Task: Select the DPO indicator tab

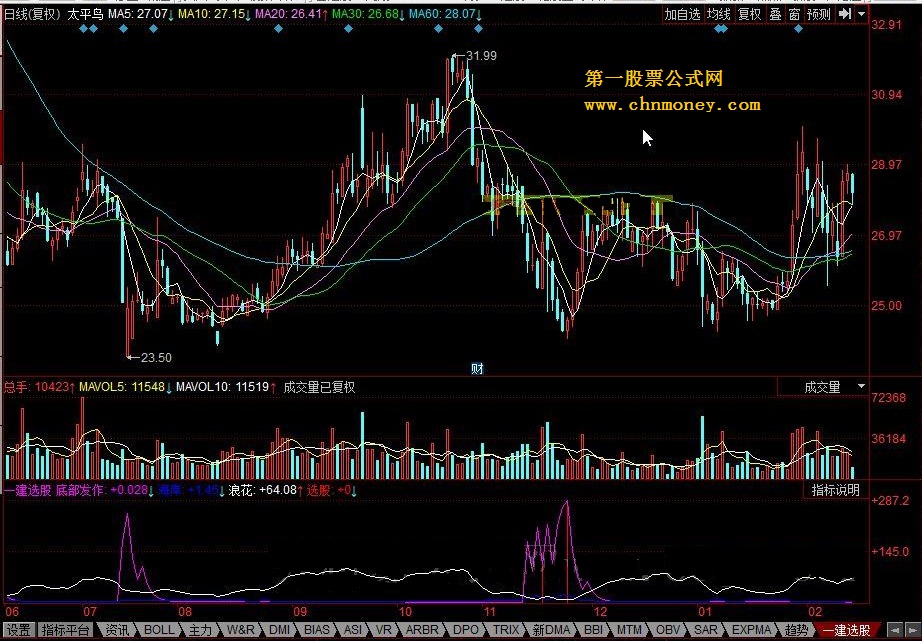Action: (466, 630)
